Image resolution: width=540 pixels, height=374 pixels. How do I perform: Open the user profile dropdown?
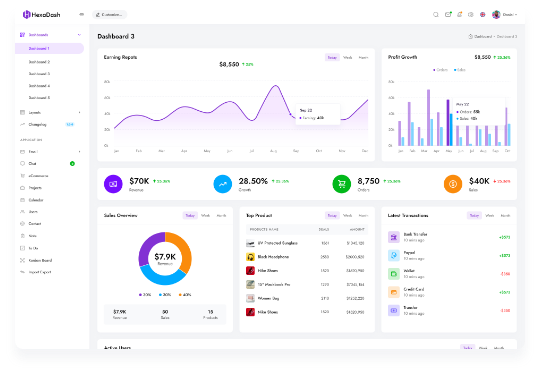click(x=505, y=14)
